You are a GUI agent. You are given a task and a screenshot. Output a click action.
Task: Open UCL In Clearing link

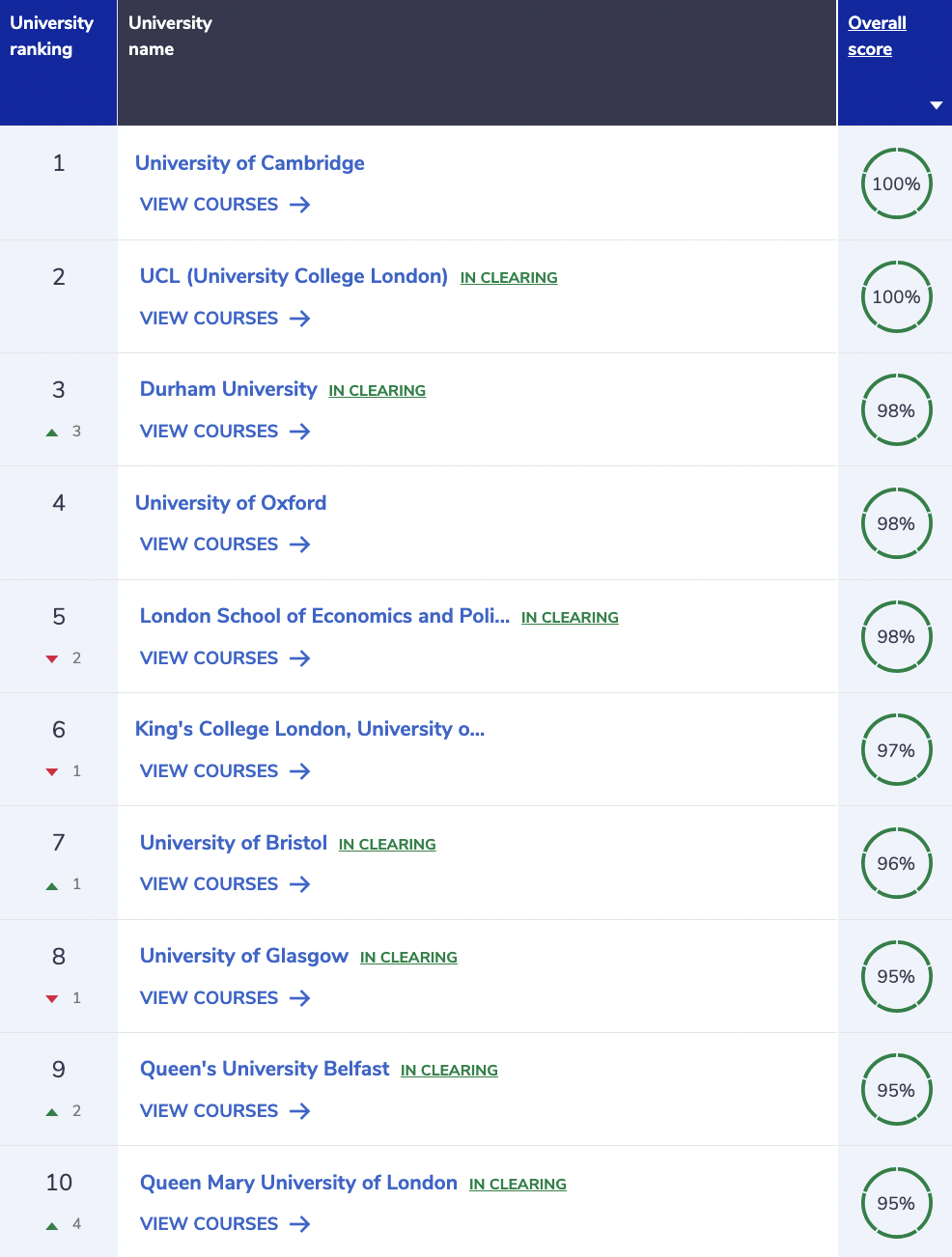(509, 278)
